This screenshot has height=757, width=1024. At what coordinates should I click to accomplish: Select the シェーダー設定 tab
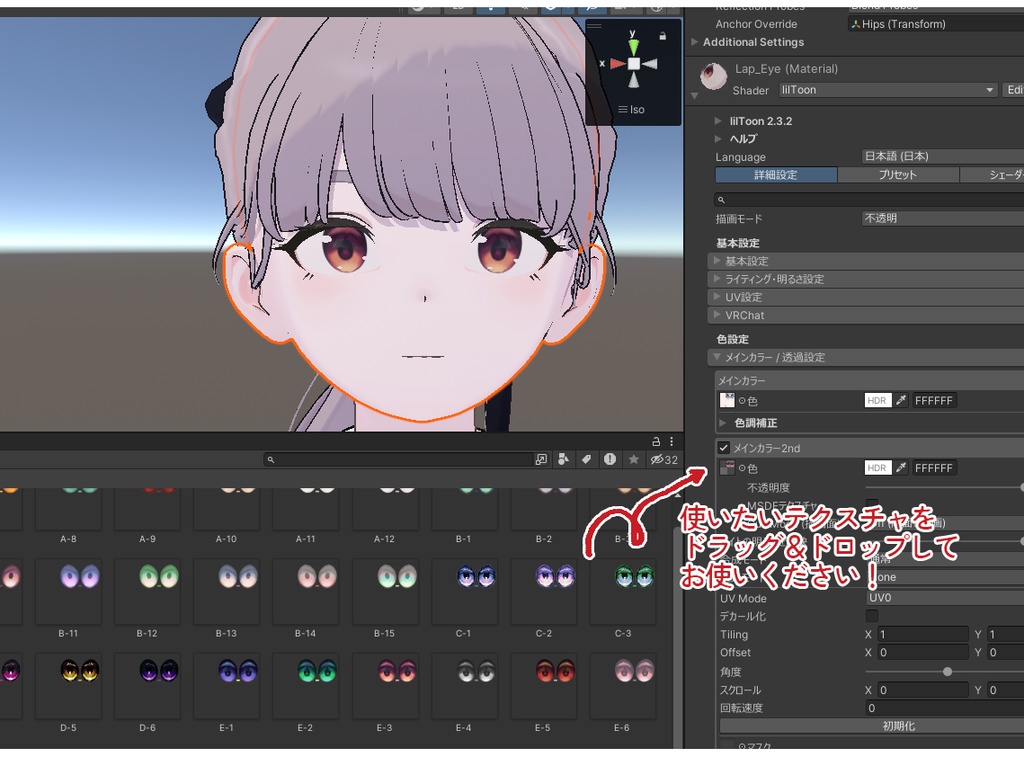992,174
